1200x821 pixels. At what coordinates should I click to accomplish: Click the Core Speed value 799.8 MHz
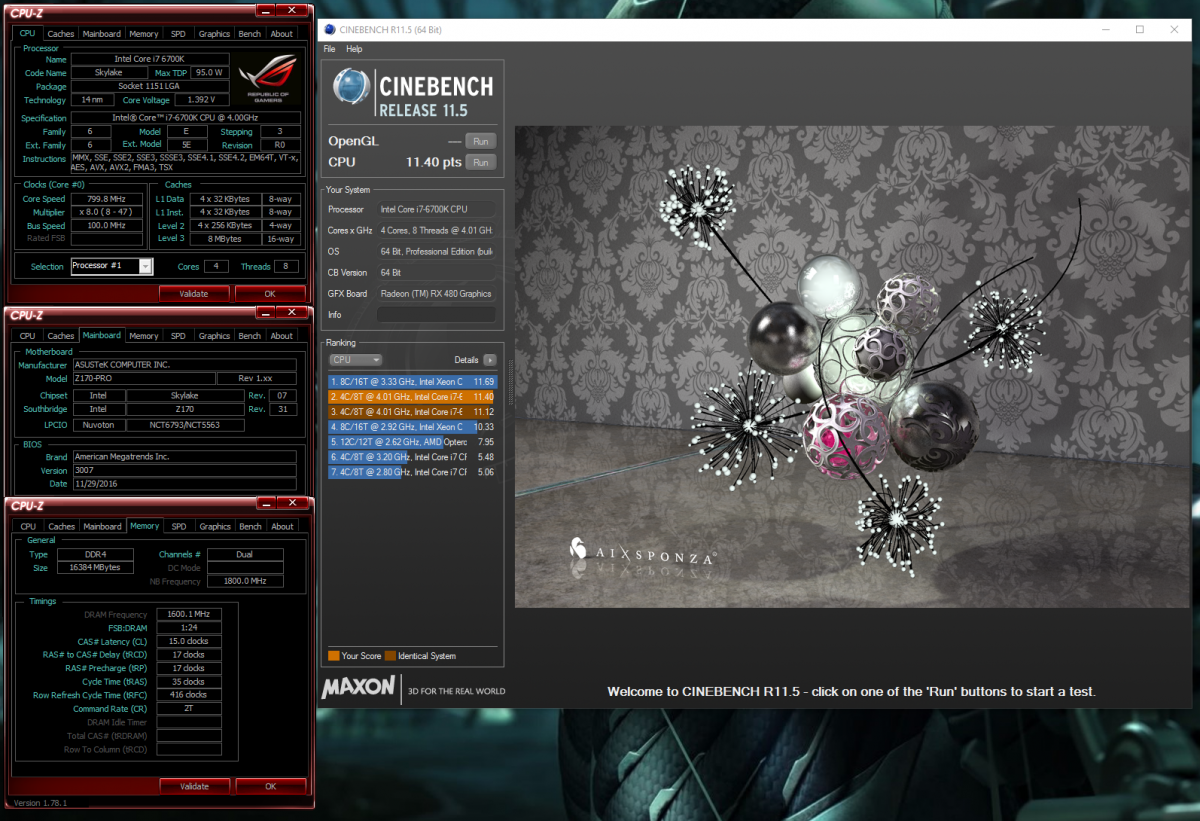[x=105, y=199]
